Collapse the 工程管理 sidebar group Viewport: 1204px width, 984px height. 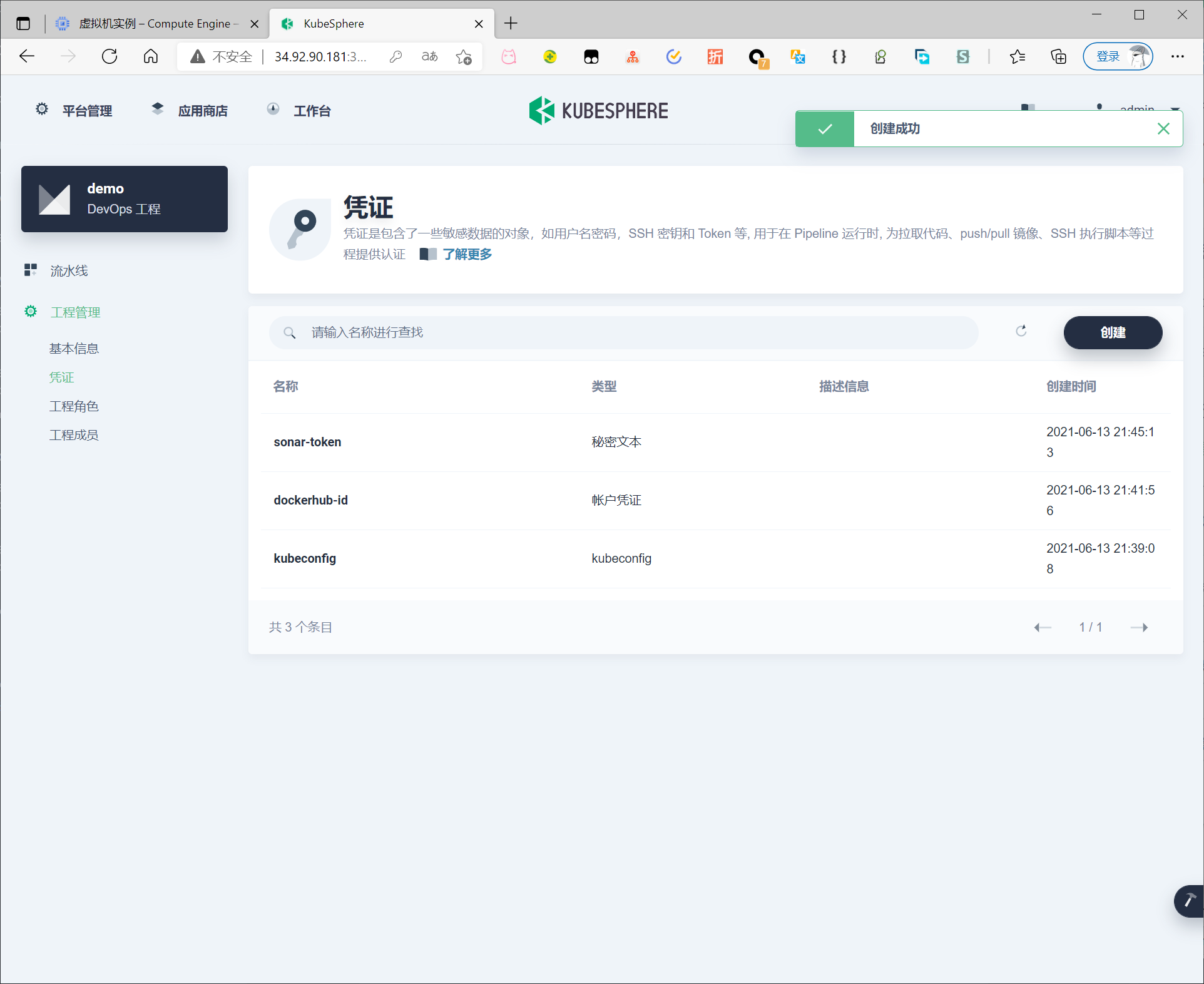coord(75,312)
